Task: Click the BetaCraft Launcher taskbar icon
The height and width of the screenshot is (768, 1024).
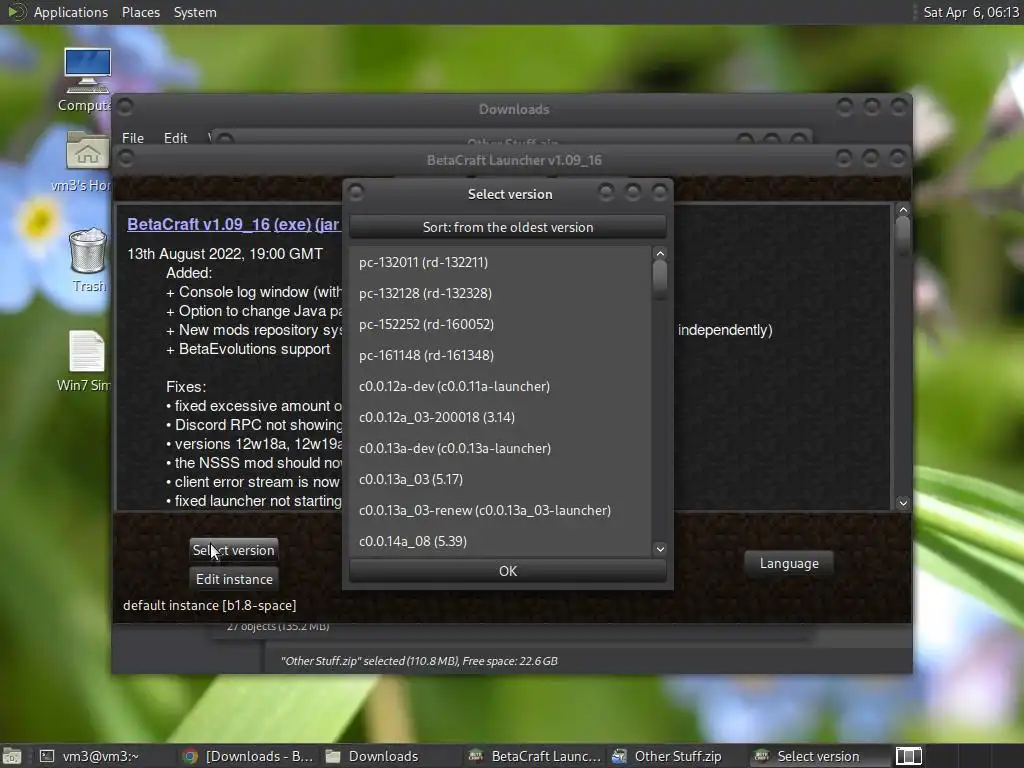Action: click(x=475, y=756)
